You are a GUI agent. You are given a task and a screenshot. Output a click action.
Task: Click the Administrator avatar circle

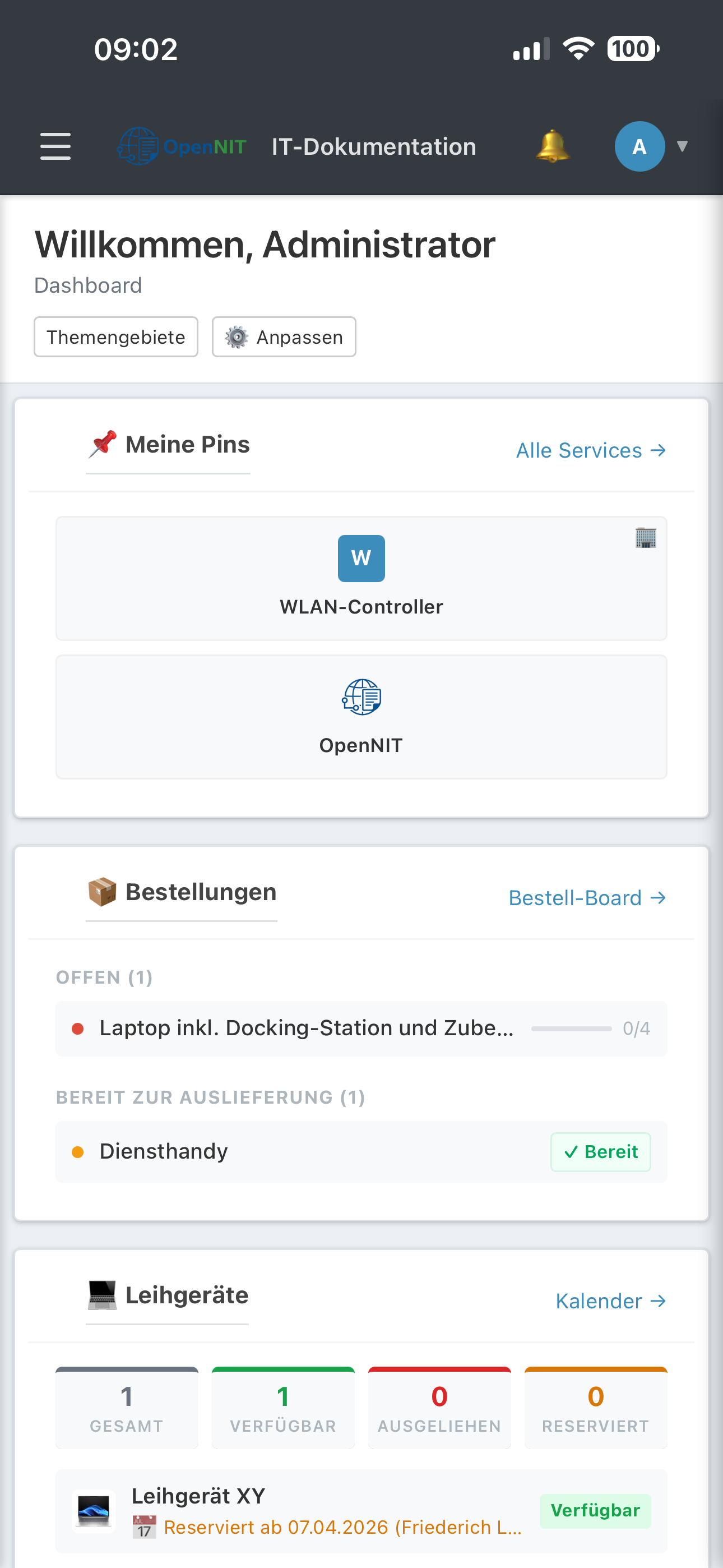tap(639, 147)
